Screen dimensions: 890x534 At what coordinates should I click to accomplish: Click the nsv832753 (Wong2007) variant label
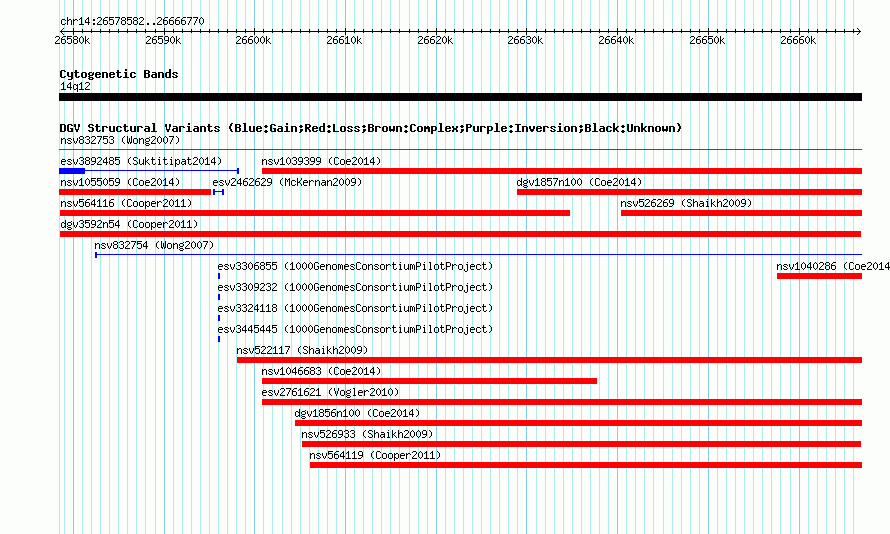click(120, 140)
